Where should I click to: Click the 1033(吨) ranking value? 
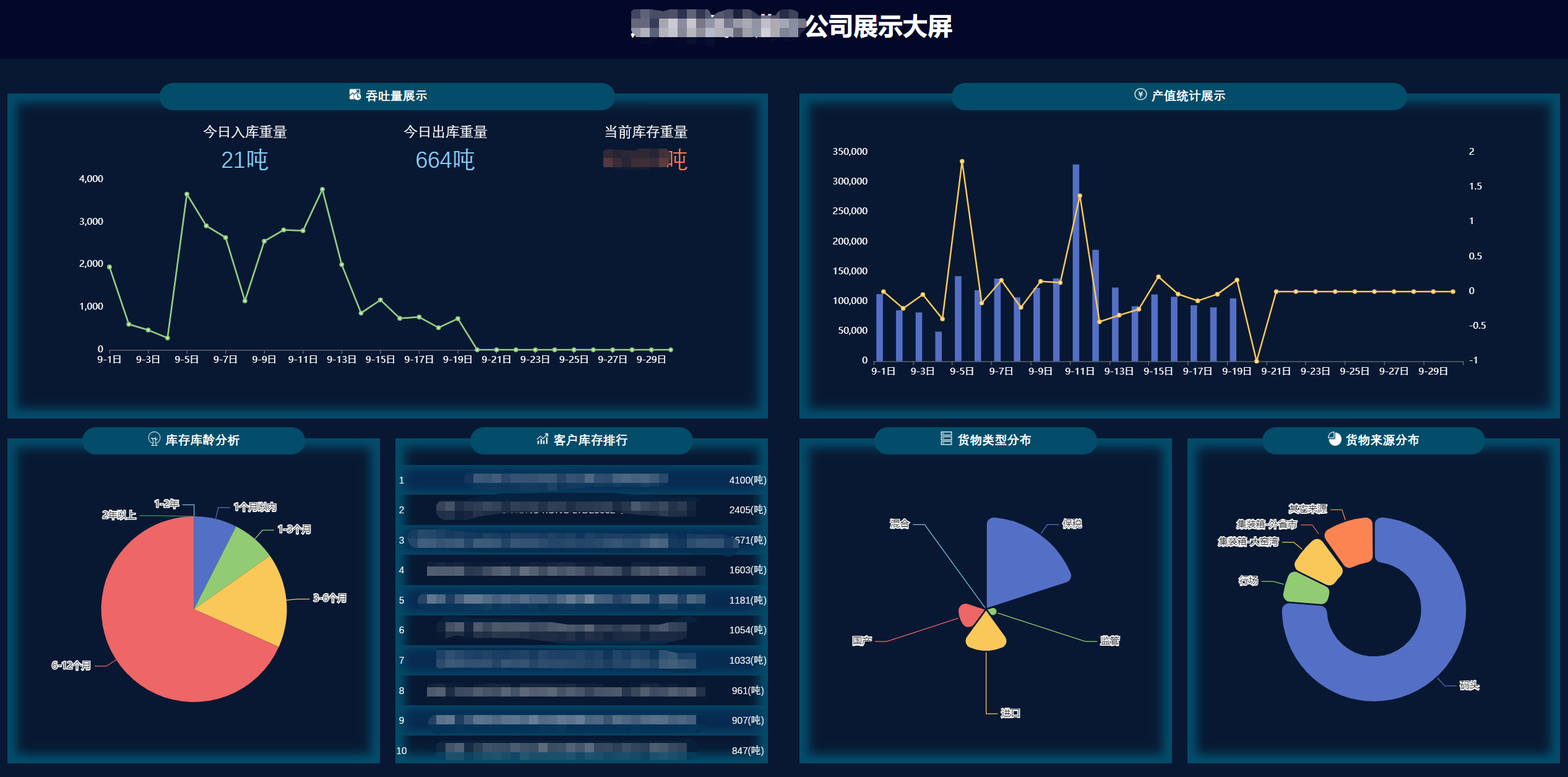[x=747, y=661]
